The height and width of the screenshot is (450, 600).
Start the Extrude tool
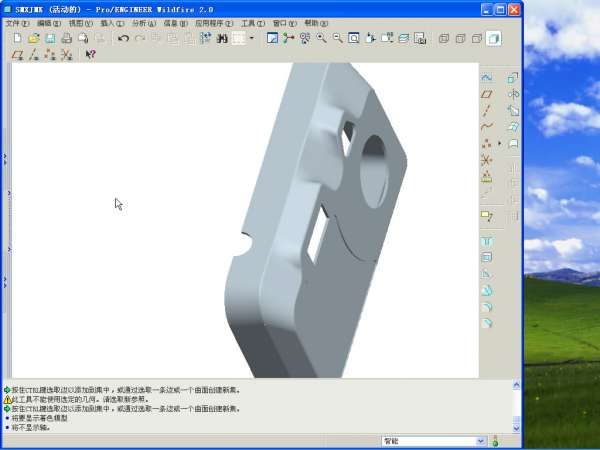point(513,78)
